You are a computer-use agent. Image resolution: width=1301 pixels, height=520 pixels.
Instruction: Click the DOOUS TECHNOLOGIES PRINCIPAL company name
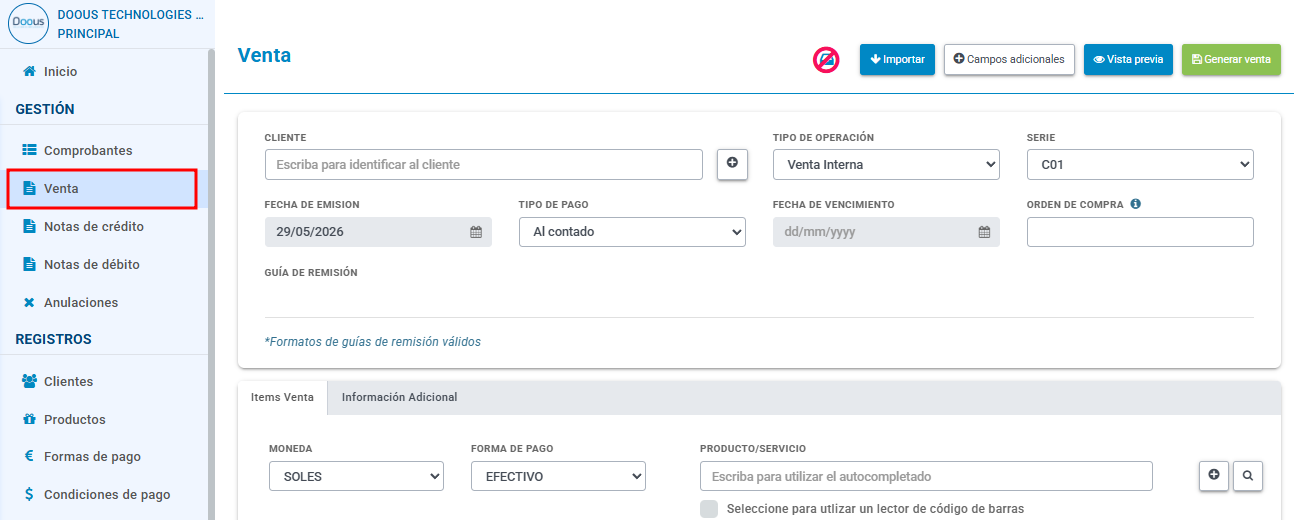click(x=130, y=24)
